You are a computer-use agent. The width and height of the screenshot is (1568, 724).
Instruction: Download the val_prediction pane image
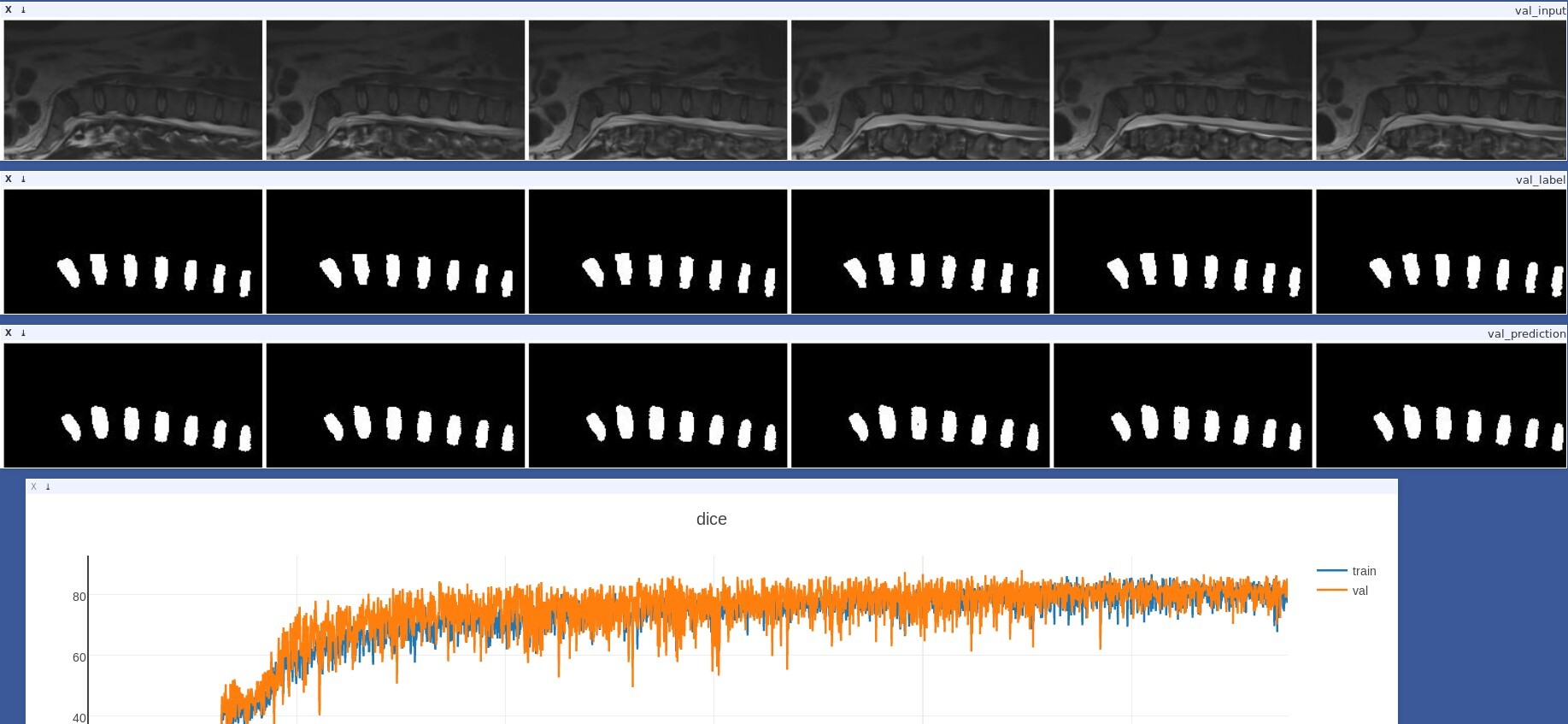pyautogui.click(x=23, y=333)
